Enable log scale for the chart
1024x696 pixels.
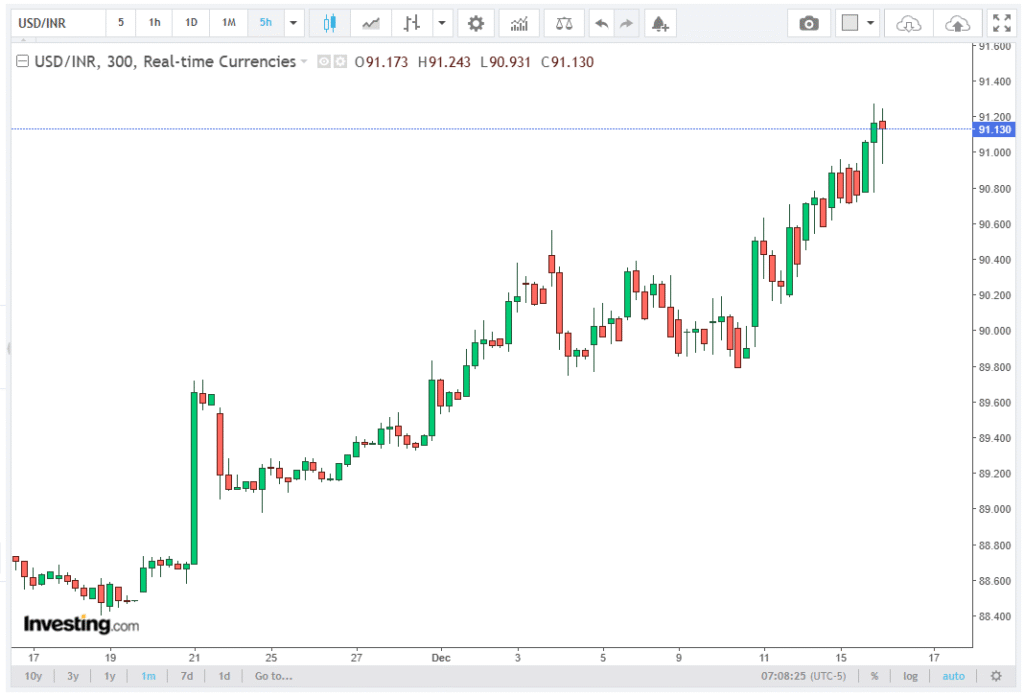910,676
